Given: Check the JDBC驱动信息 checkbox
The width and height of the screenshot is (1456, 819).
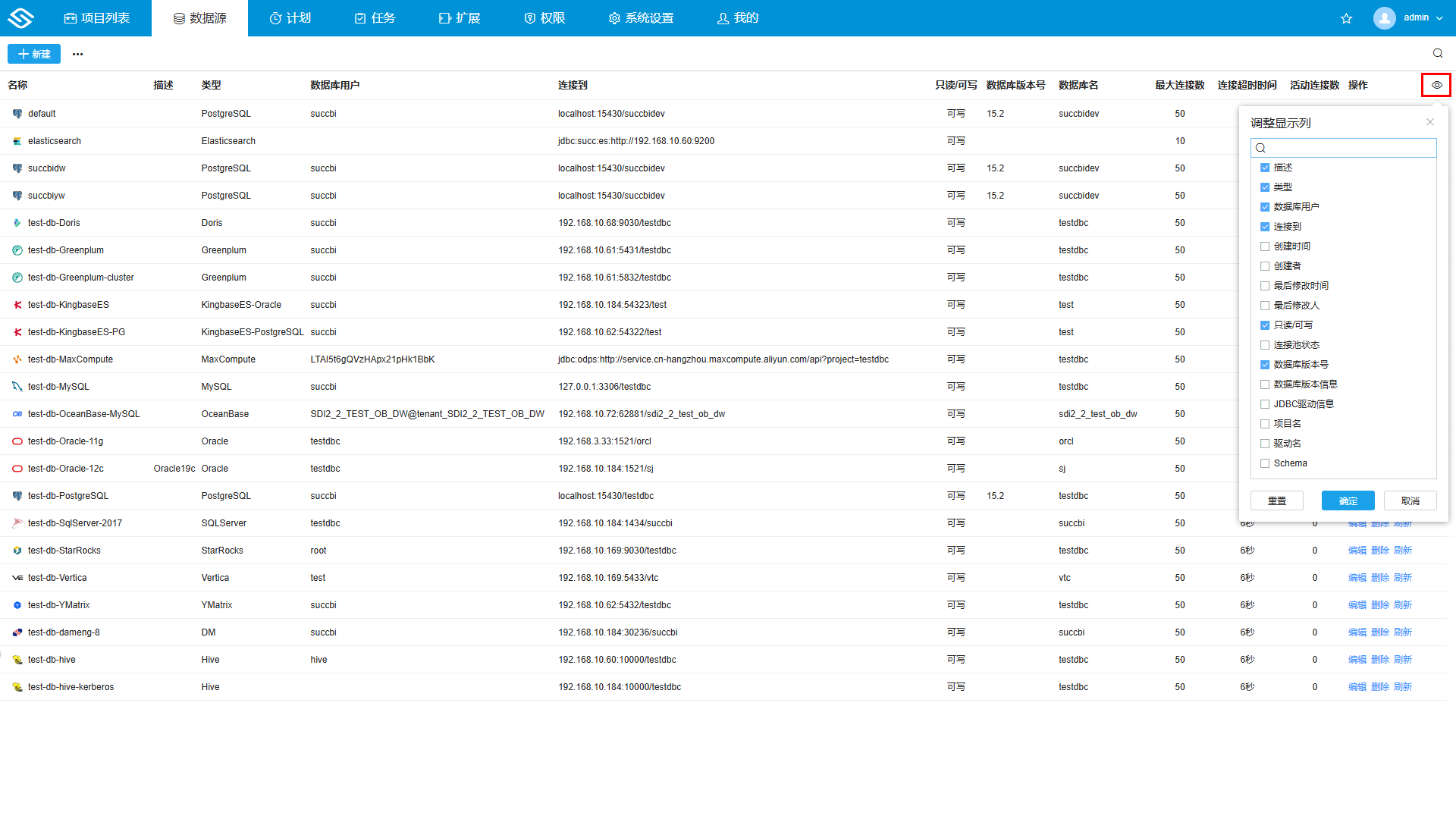Looking at the screenshot, I should click(x=1264, y=404).
